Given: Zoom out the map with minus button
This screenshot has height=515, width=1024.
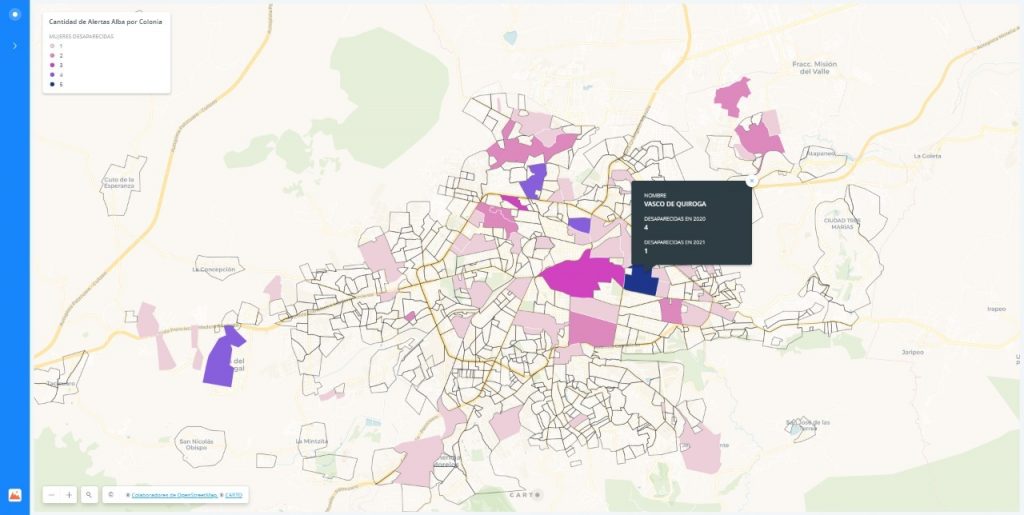Looking at the screenshot, I should (52, 495).
